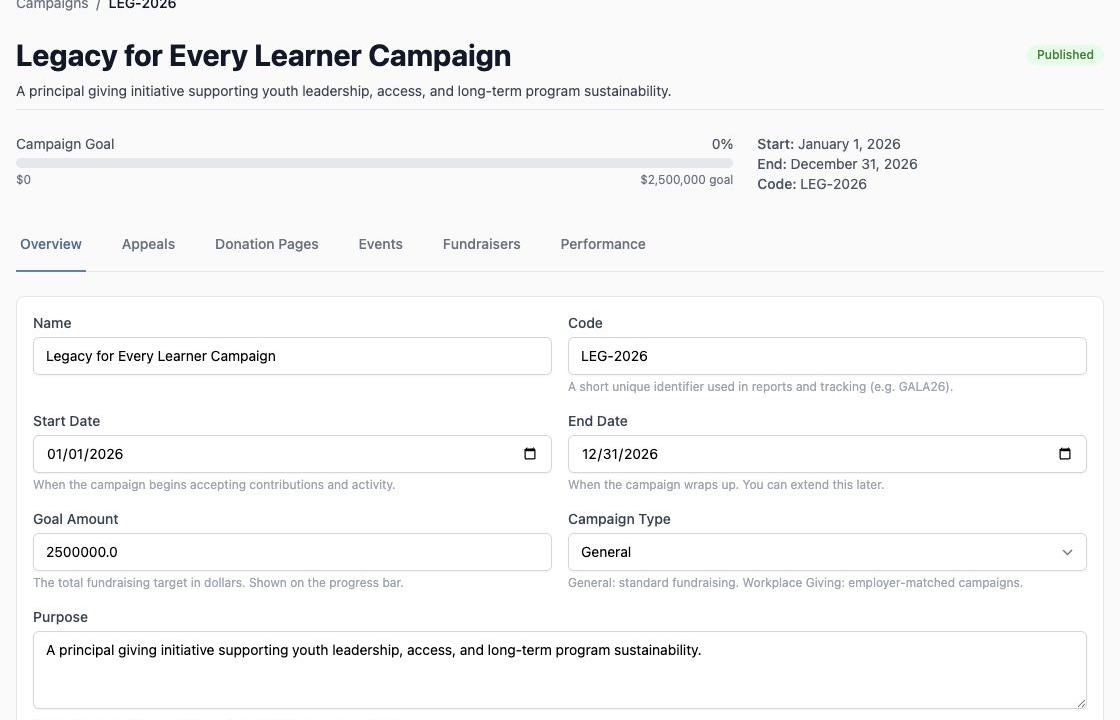Click the 'End: December 31, 2026' text
The height and width of the screenshot is (720, 1120).
[x=837, y=164]
